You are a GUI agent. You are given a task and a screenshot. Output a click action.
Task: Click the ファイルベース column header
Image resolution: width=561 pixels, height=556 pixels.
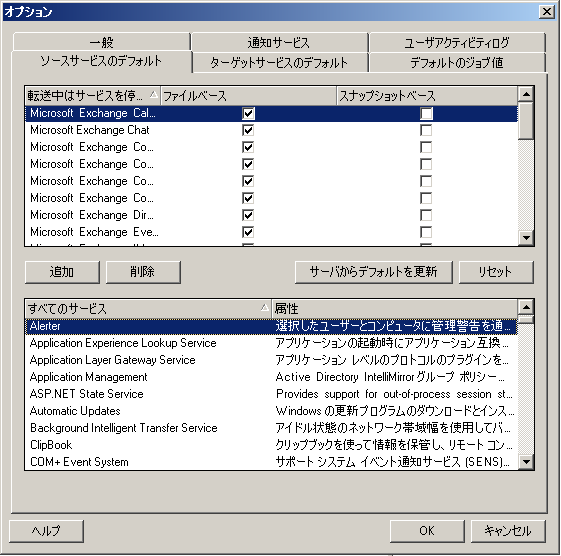pos(248,96)
